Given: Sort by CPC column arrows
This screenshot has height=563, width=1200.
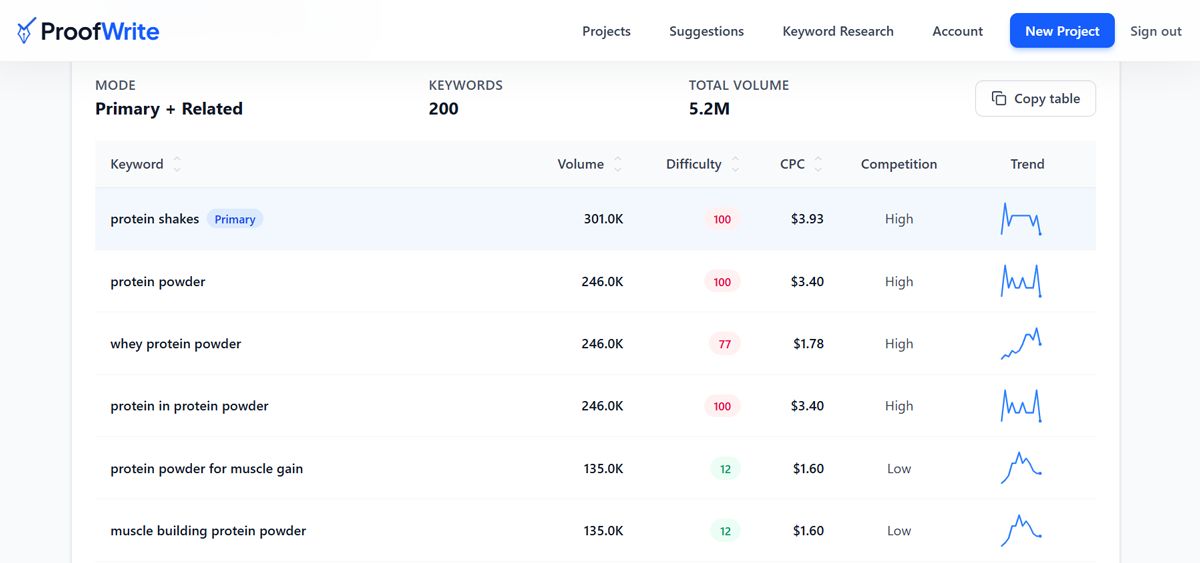Looking at the screenshot, I should tap(818, 164).
